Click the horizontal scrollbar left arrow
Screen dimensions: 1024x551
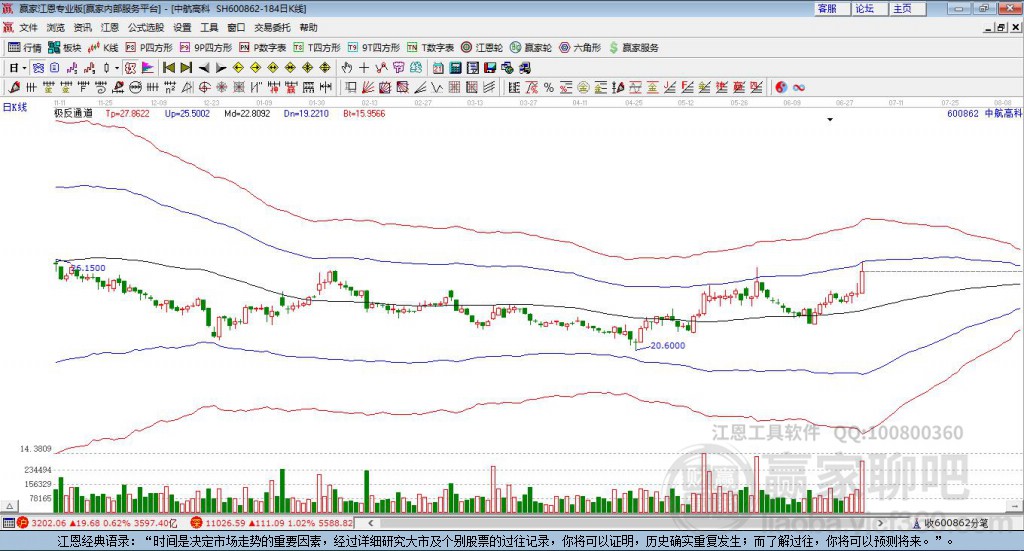tap(371, 523)
